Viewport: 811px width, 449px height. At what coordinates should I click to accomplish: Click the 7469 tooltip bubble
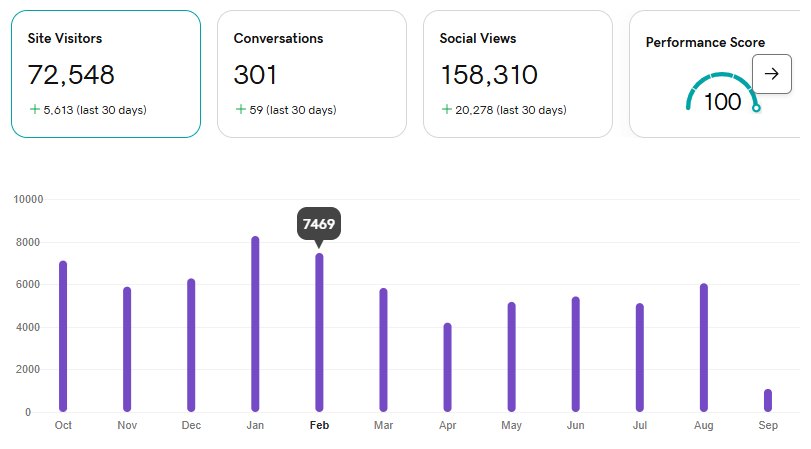point(319,224)
